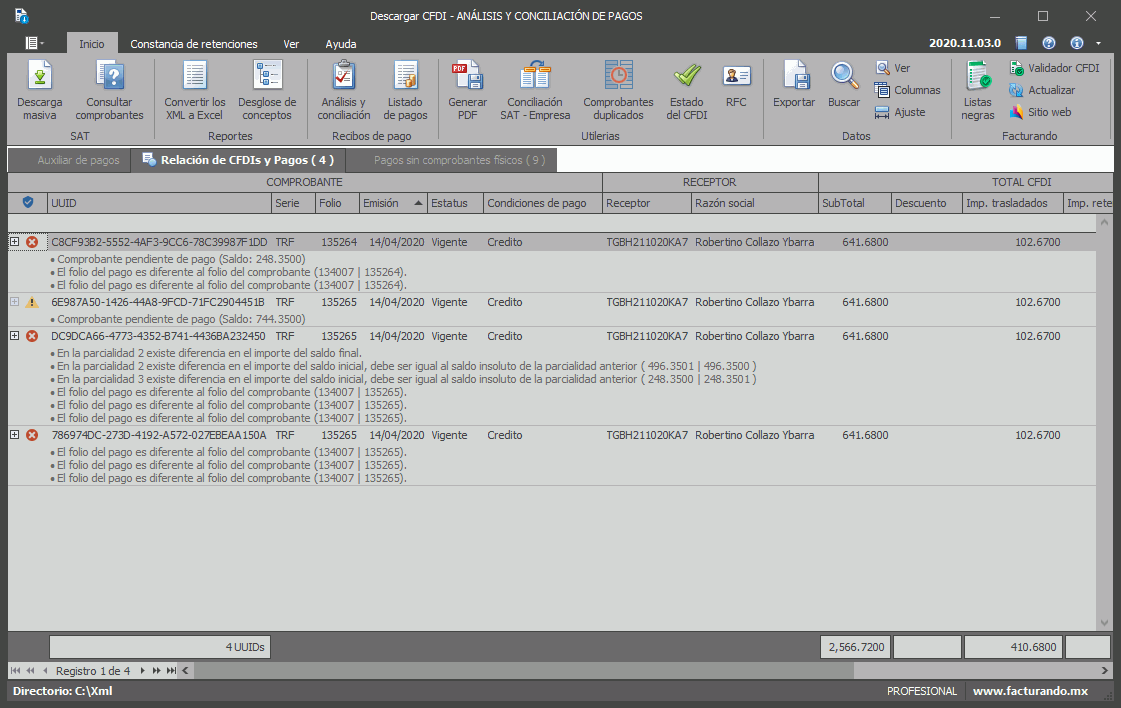Check Estado del CFDI
The height and width of the screenshot is (708, 1121).
click(x=687, y=91)
